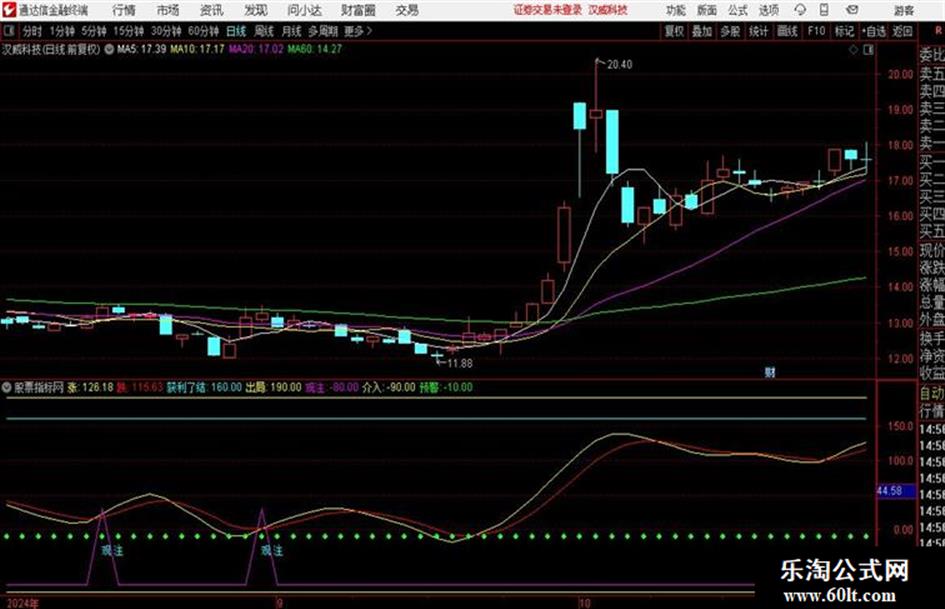
Task: Open the 发现 menu
Action: click(256, 10)
